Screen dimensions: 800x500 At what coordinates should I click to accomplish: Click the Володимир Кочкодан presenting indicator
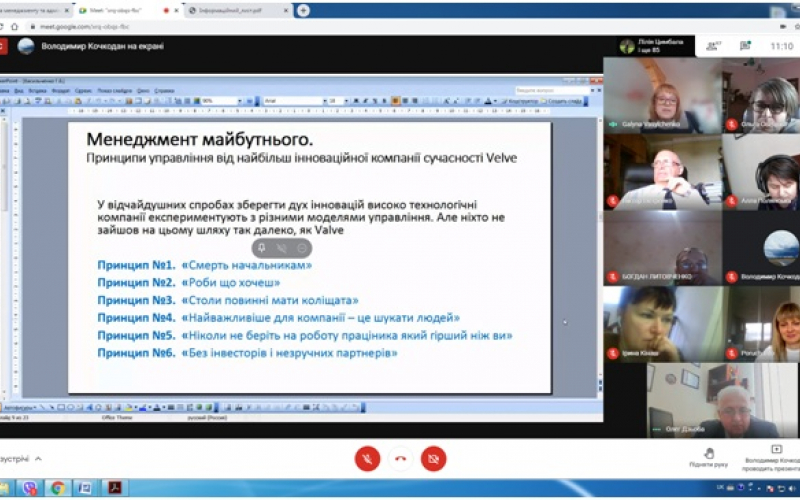[x=771, y=458]
